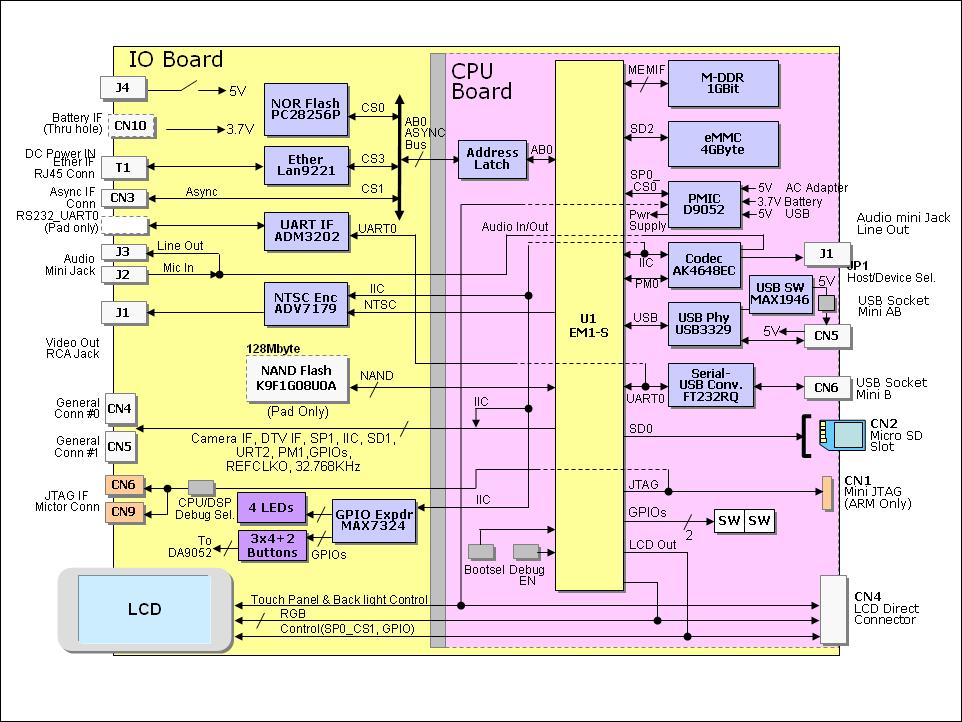
Task: Select the "Control(SP0_CS1, GPIO)" label
Action: [x=347, y=628]
